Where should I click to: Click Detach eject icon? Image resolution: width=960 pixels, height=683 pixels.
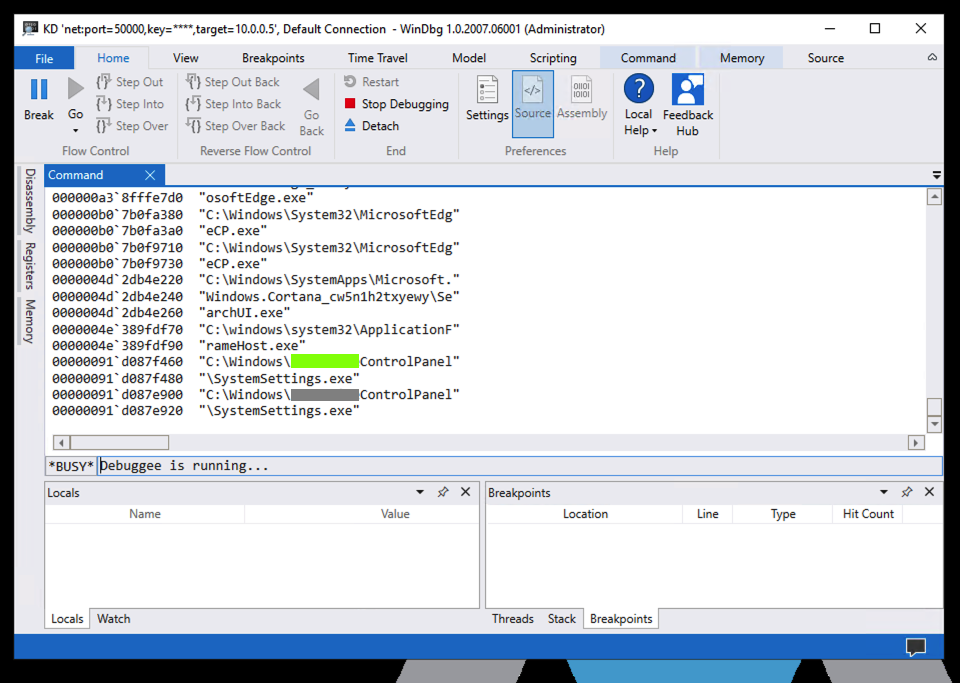pos(350,125)
